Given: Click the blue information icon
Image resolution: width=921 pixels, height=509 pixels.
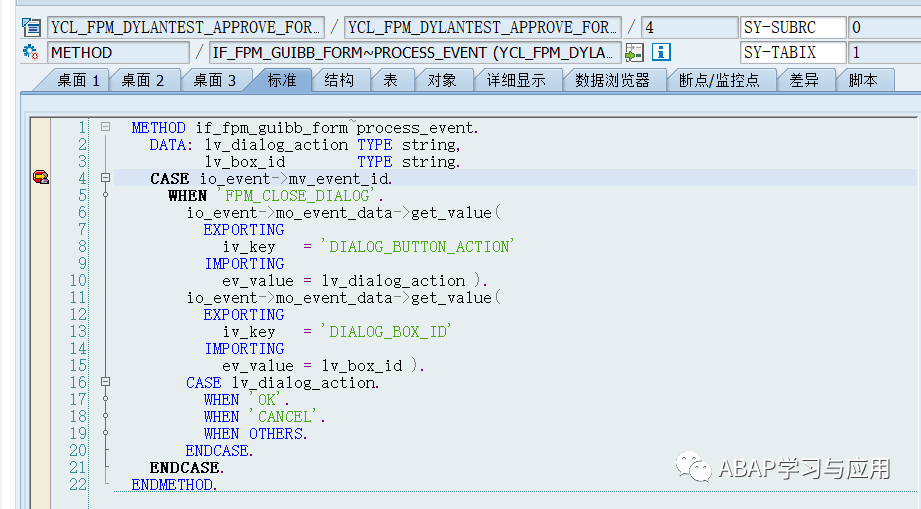Looking at the screenshot, I should pos(661,52).
